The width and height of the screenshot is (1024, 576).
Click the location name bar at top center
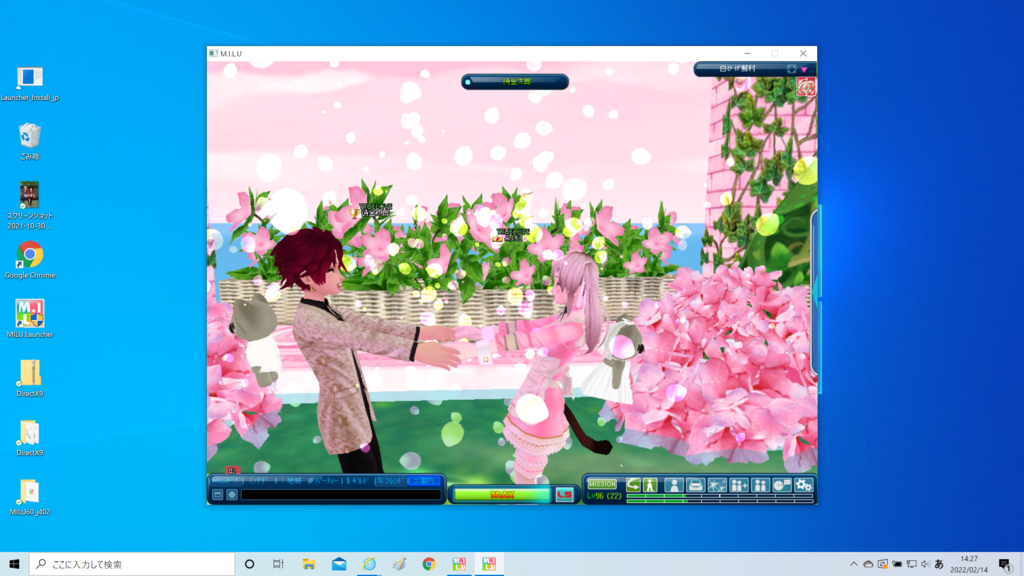click(515, 82)
